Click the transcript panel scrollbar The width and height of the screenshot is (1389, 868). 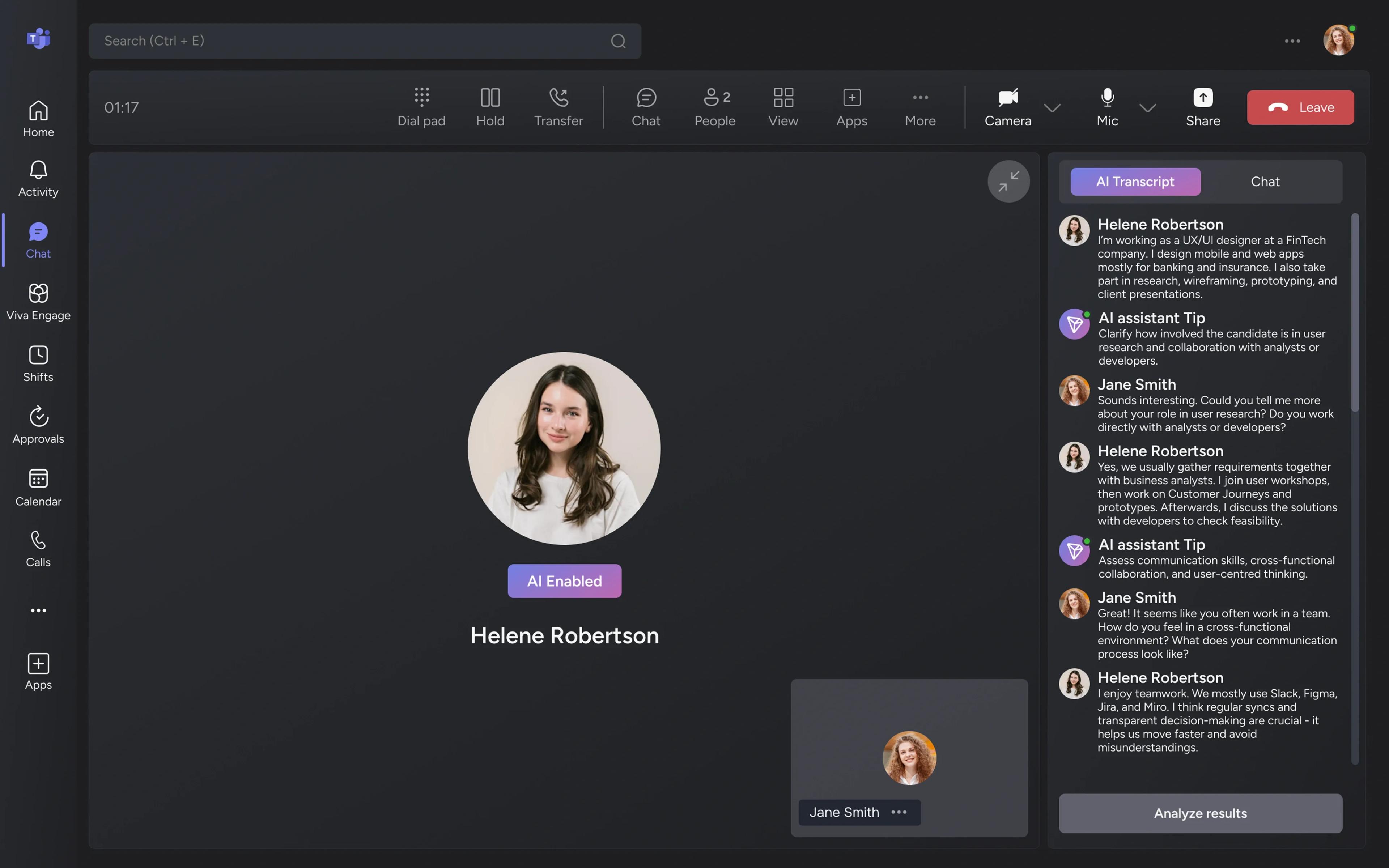(x=1355, y=313)
